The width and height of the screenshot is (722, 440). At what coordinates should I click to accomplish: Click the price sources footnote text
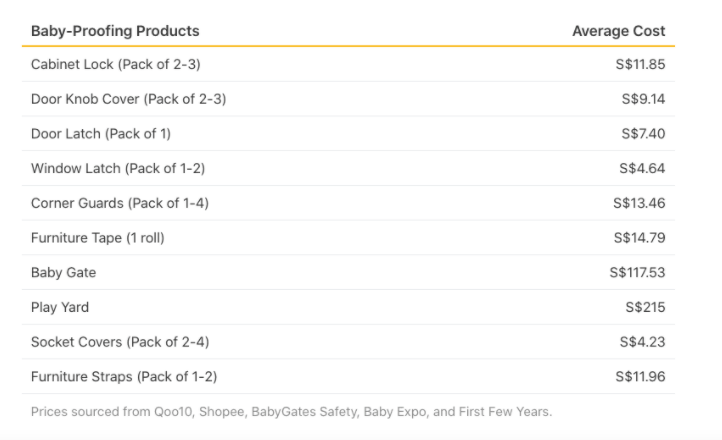click(291, 411)
